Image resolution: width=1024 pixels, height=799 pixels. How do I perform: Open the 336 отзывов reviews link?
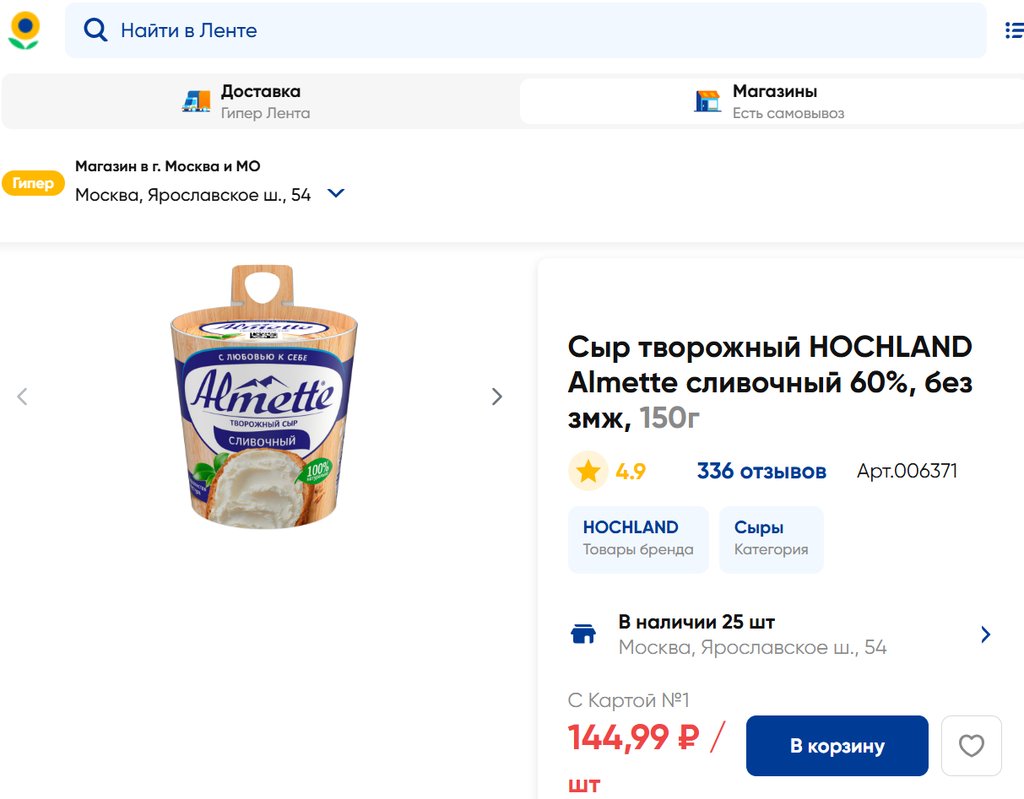(x=761, y=471)
